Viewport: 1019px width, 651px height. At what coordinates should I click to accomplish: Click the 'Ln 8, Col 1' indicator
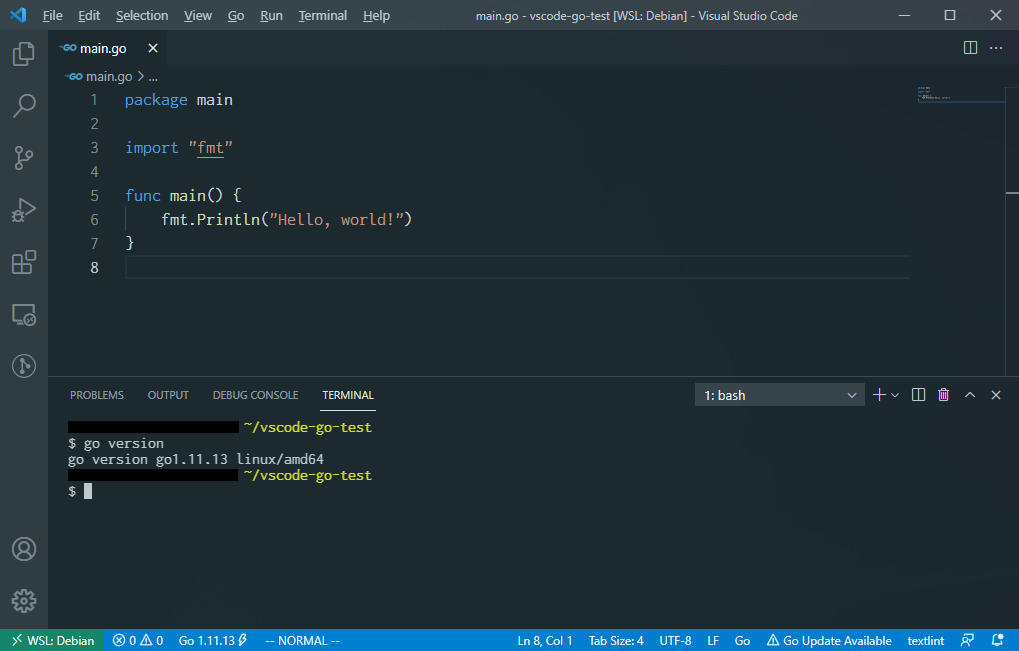(x=545, y=640)
